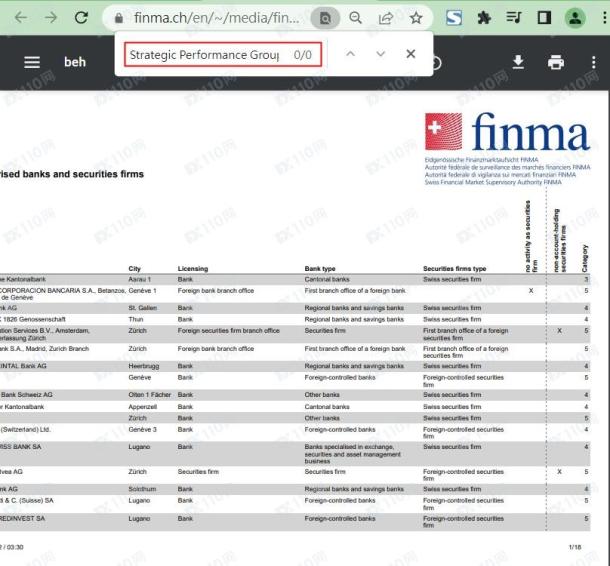Click the 'rised banks and securities firms' heading
This screenshot has height=566, width=610.
tap(72, 174)
